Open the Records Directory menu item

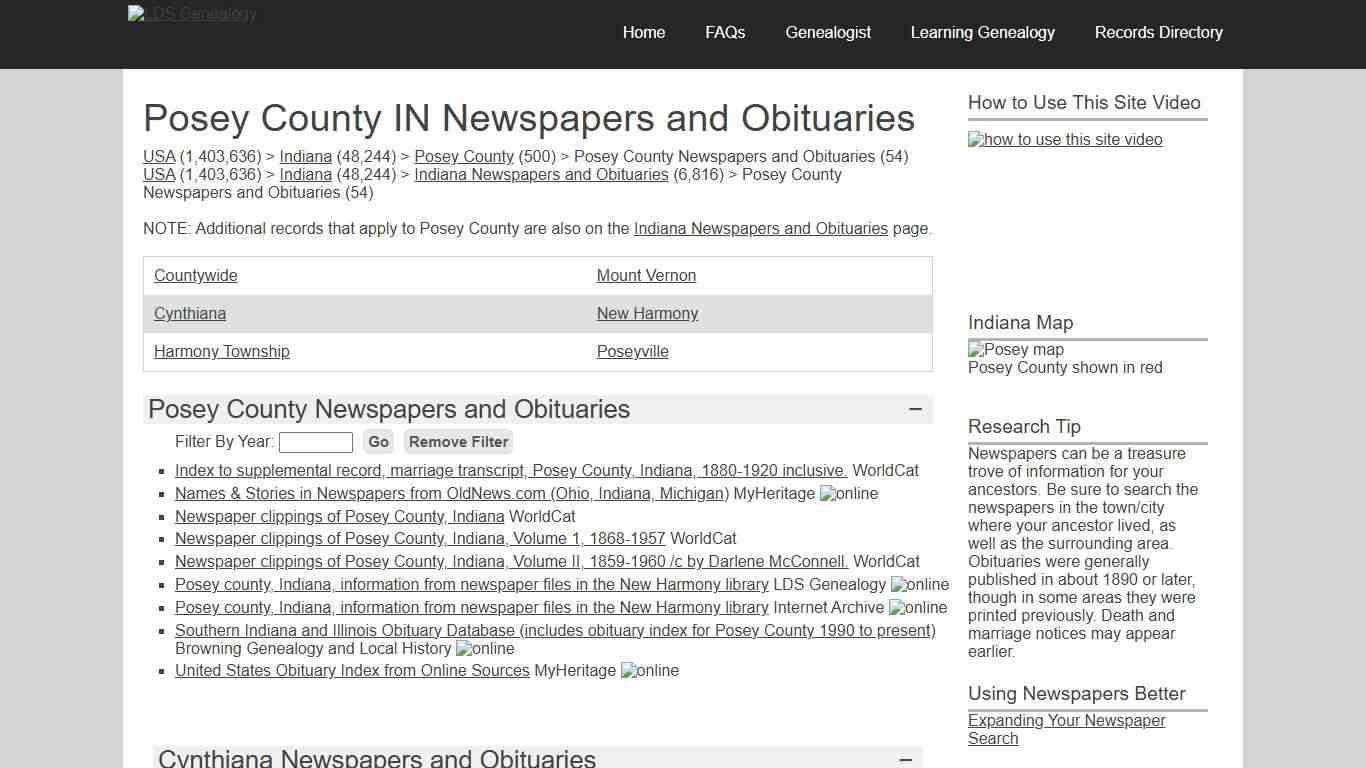click(1158, 33)
